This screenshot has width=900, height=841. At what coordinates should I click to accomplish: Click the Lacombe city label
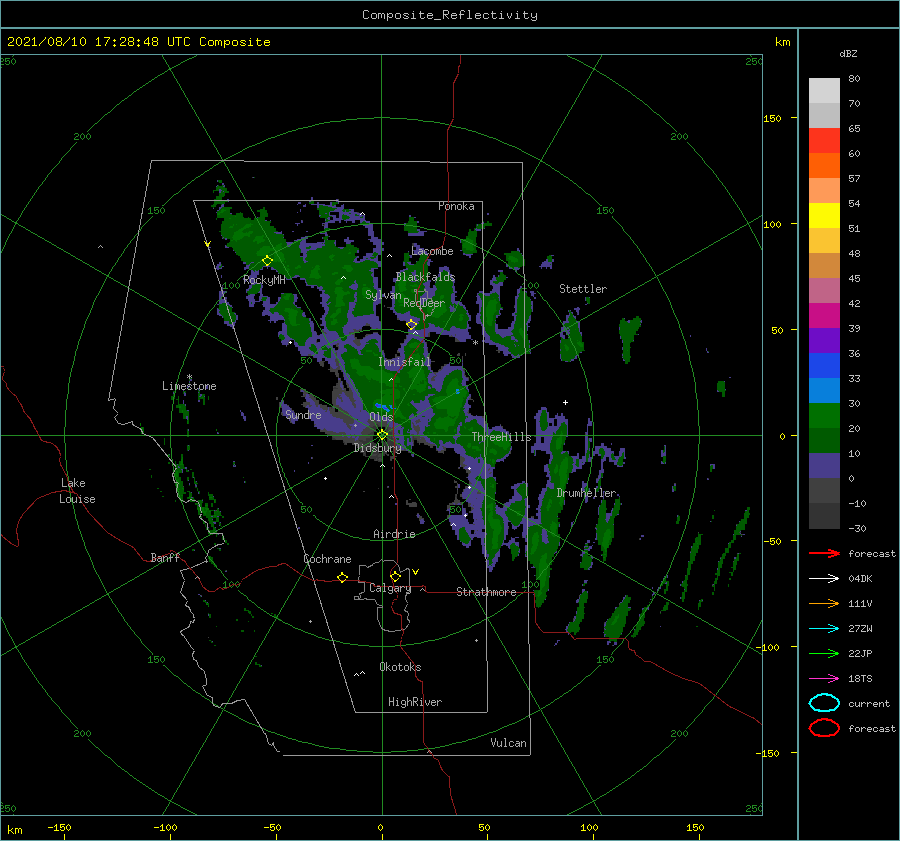[432, 251]
